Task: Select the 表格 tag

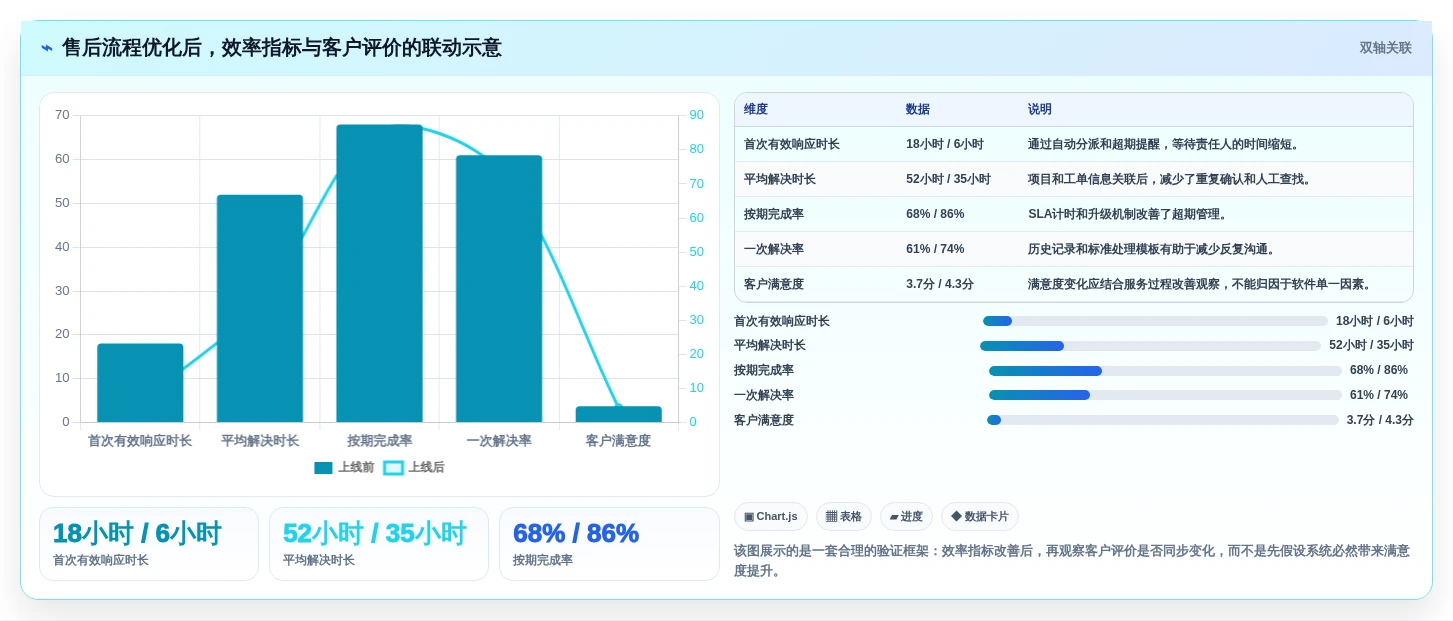Action: point(844,516)
